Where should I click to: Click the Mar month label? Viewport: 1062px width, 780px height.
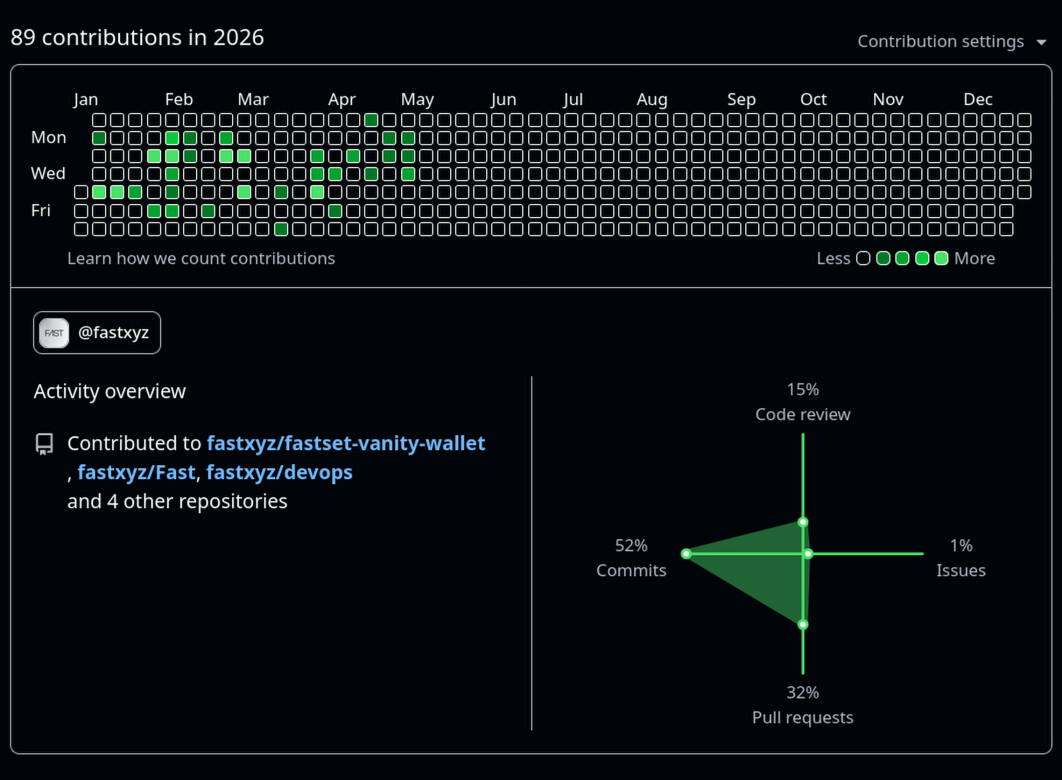click(x=253, y=100)
